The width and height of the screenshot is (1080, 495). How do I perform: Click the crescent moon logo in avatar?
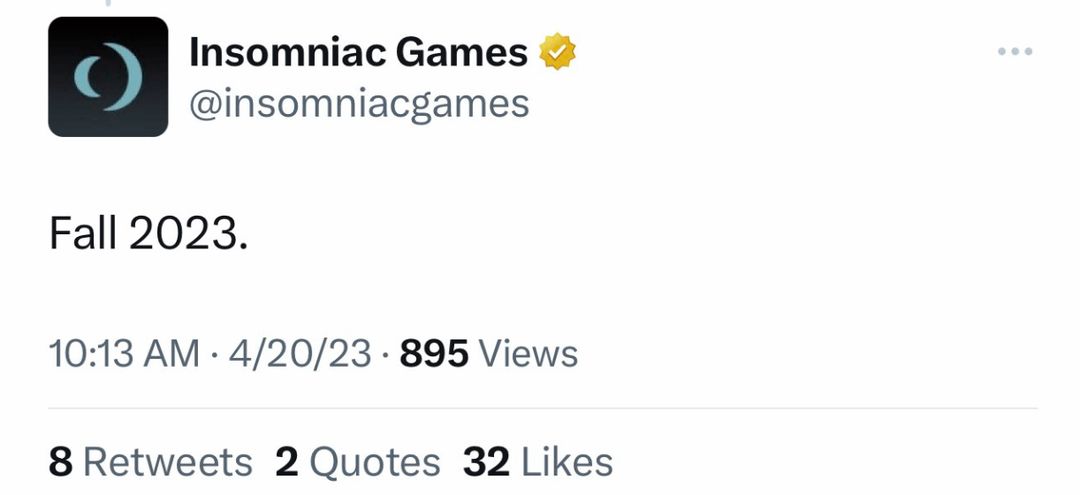point(109,76)
